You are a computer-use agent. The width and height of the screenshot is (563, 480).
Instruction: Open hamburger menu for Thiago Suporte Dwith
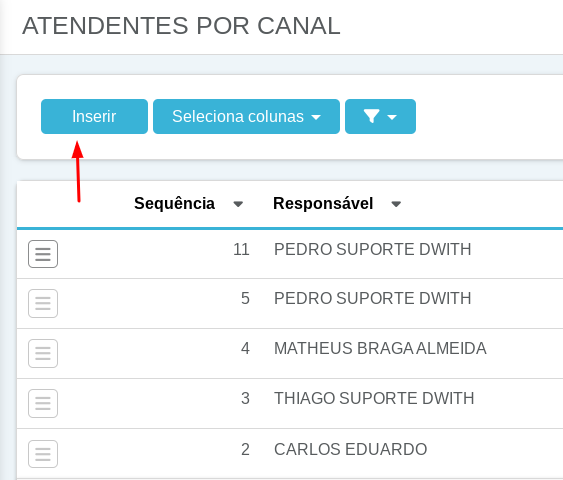coord(43,403)
